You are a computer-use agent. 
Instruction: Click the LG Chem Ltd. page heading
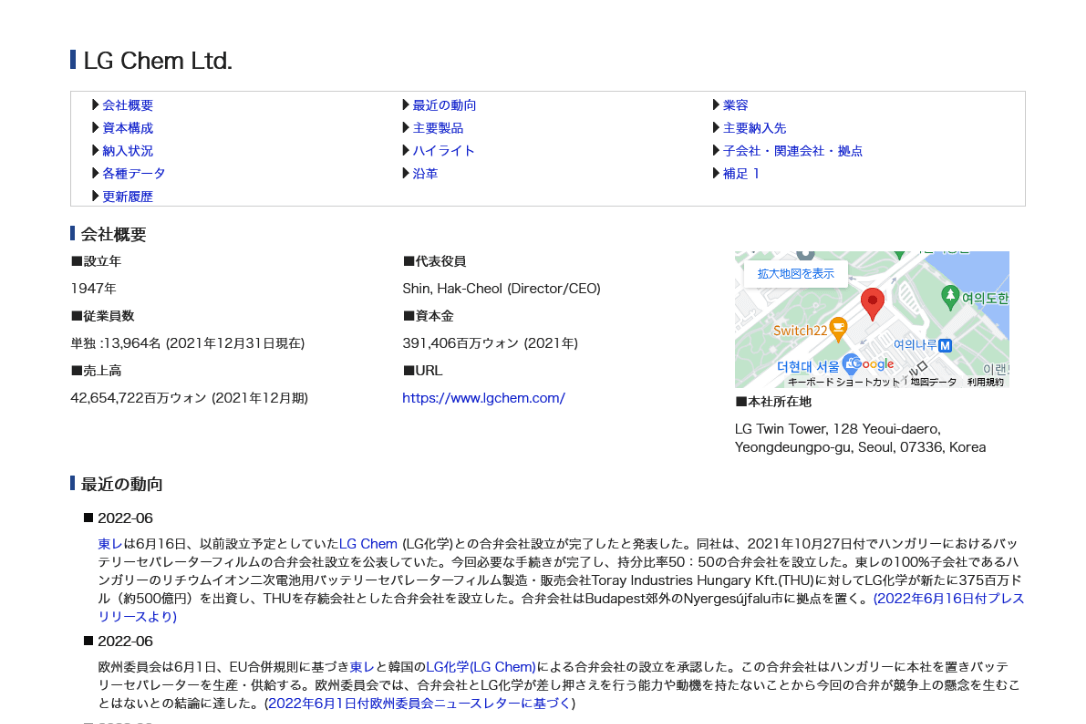[158, 61]
